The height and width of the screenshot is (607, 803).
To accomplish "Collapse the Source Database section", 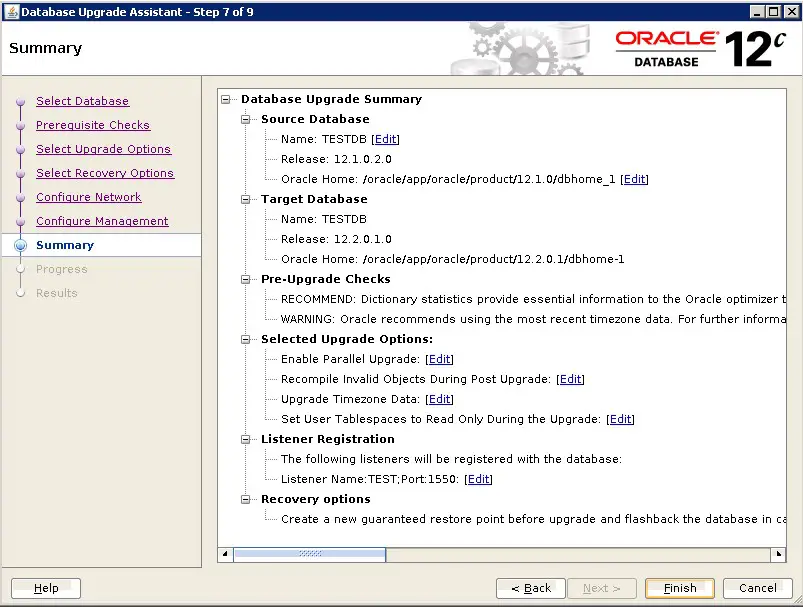I will click(246, 119).
